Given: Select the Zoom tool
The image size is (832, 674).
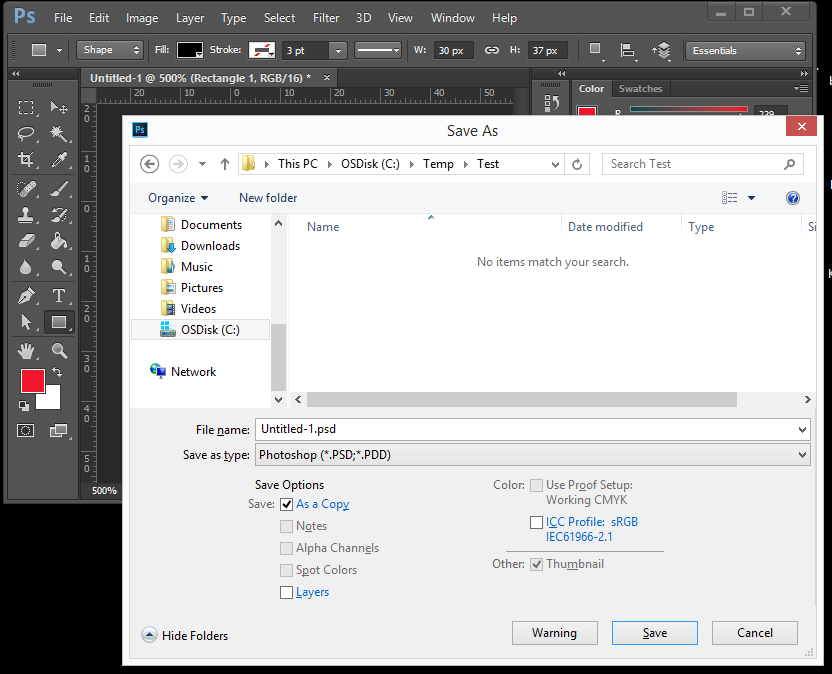Looking at the screenshot, I should (x=58, y=351).
